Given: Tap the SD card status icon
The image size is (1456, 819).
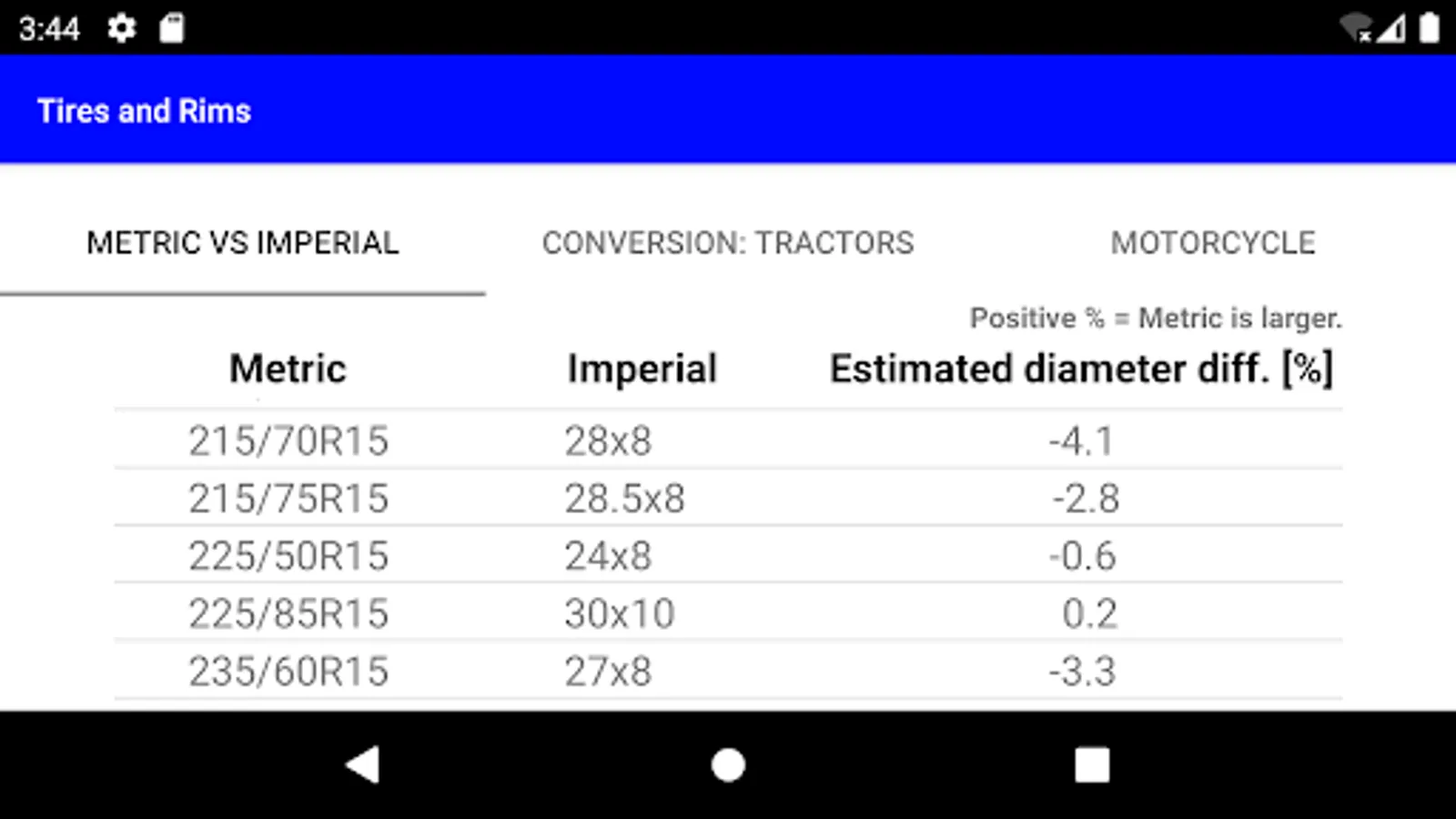Looking at the screenshot, I should [x=171, y=28].
